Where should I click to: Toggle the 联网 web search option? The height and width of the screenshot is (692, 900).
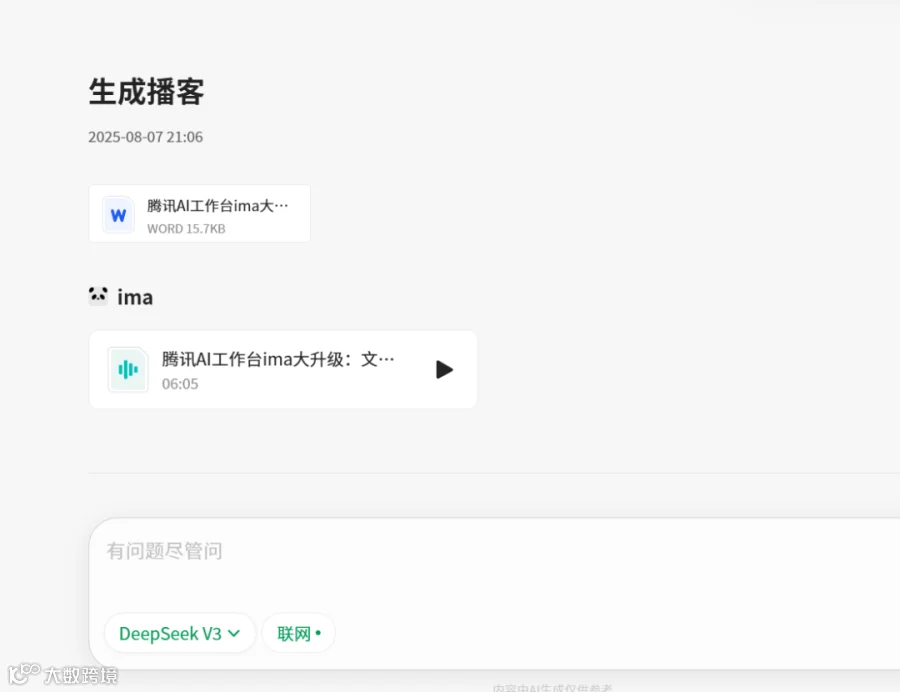pyautogui.click(x=298, y=633)
